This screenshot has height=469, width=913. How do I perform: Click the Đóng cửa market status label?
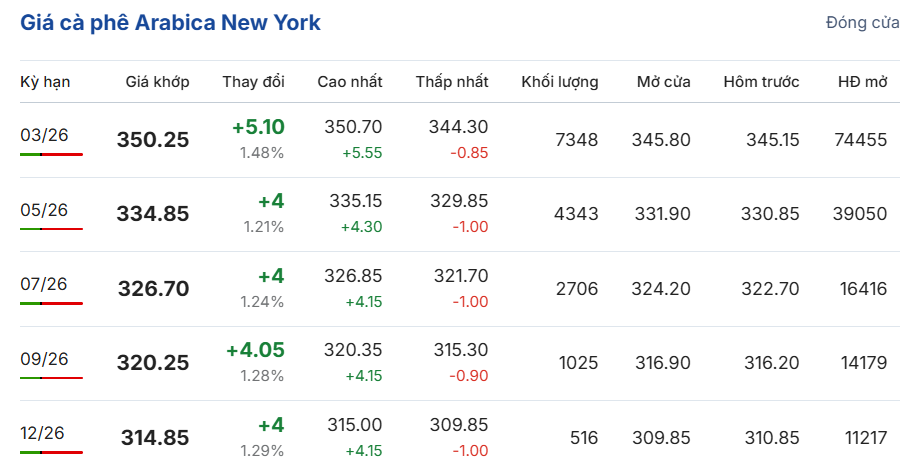pyautogui.click(x=862, y=23)
